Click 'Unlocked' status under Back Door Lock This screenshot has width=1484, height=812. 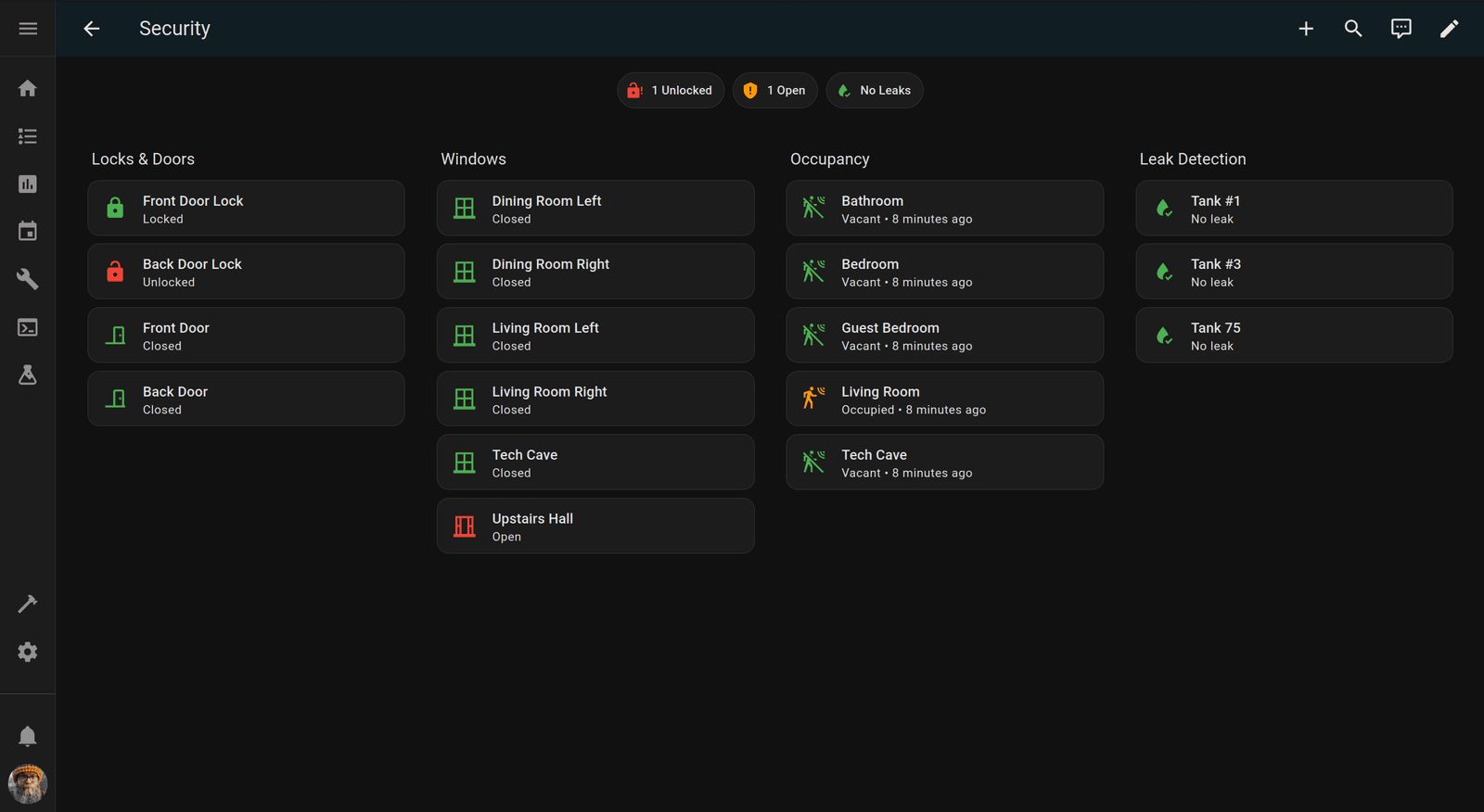point(169,283)
